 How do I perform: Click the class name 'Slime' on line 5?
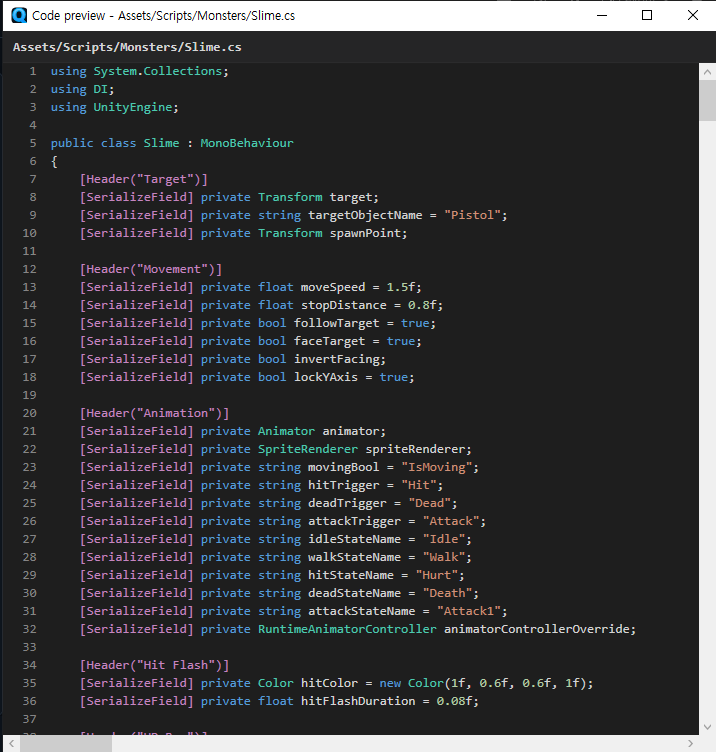tap(161, 143)
